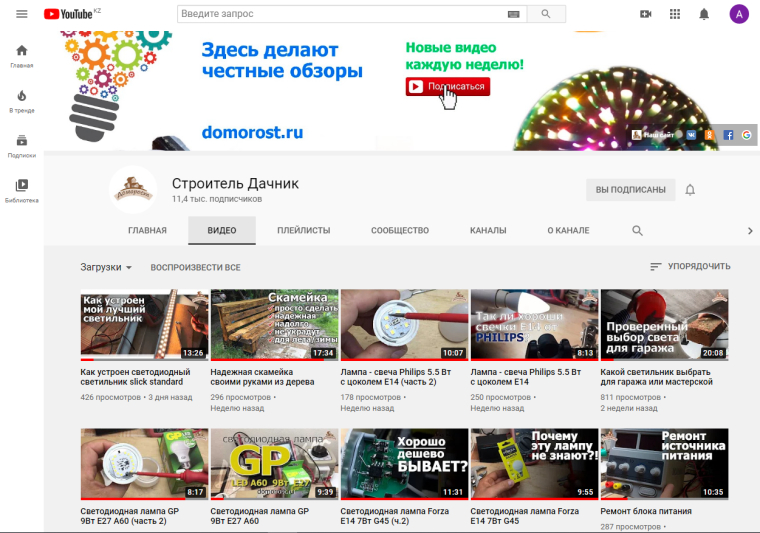Click the ВЫ ПОДПИСАНЫ subscribed button
Screen dimensions: 760x533
click(630, 190)
